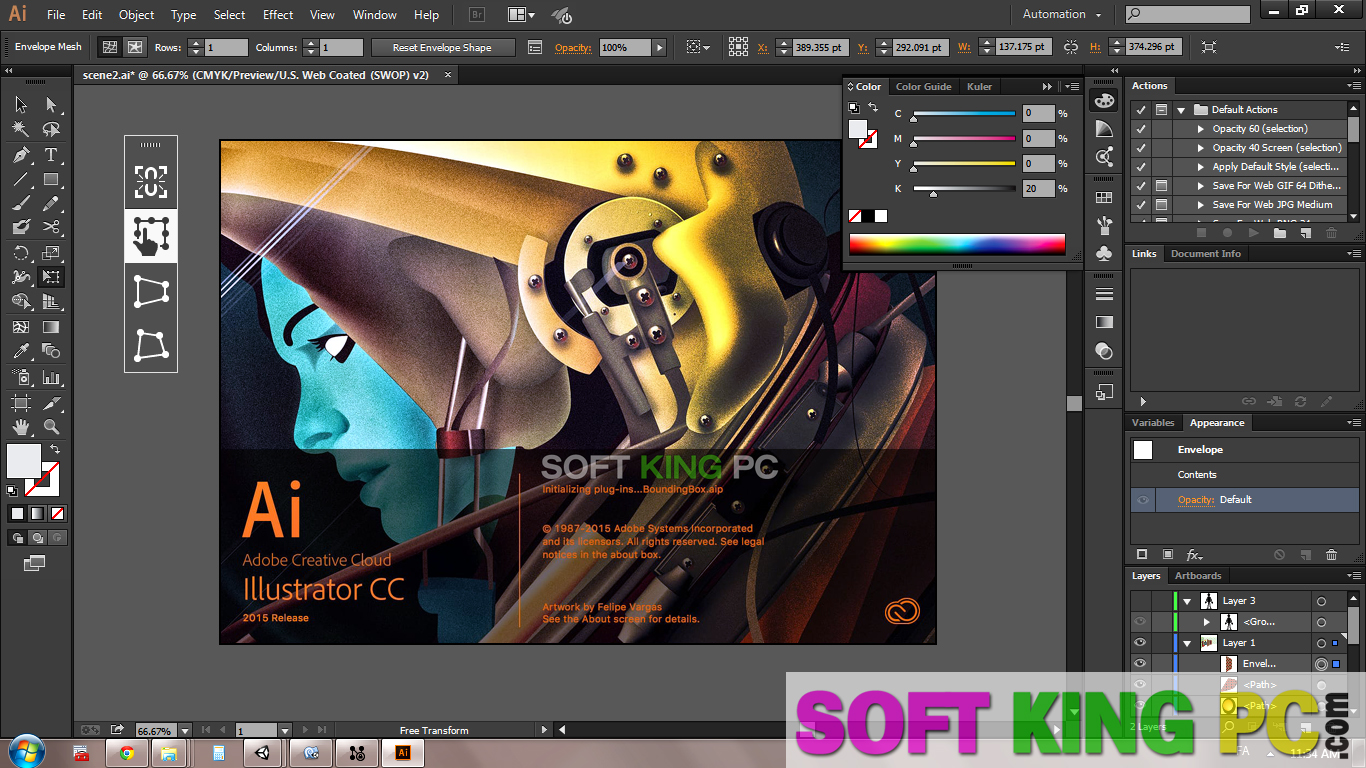The height and width of the screenshot is (768, 1366).
Task: Collapse the Default Actions folder
Action: coord(1181,110)
